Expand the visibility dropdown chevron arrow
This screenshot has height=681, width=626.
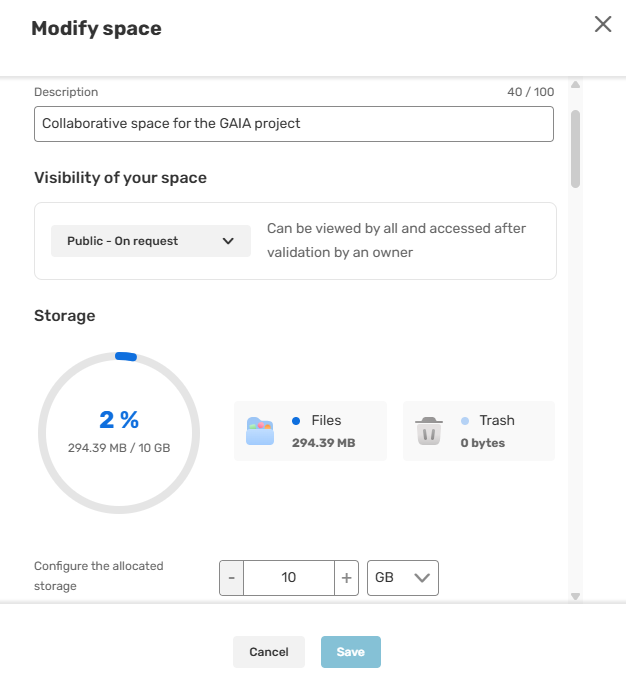228,241
